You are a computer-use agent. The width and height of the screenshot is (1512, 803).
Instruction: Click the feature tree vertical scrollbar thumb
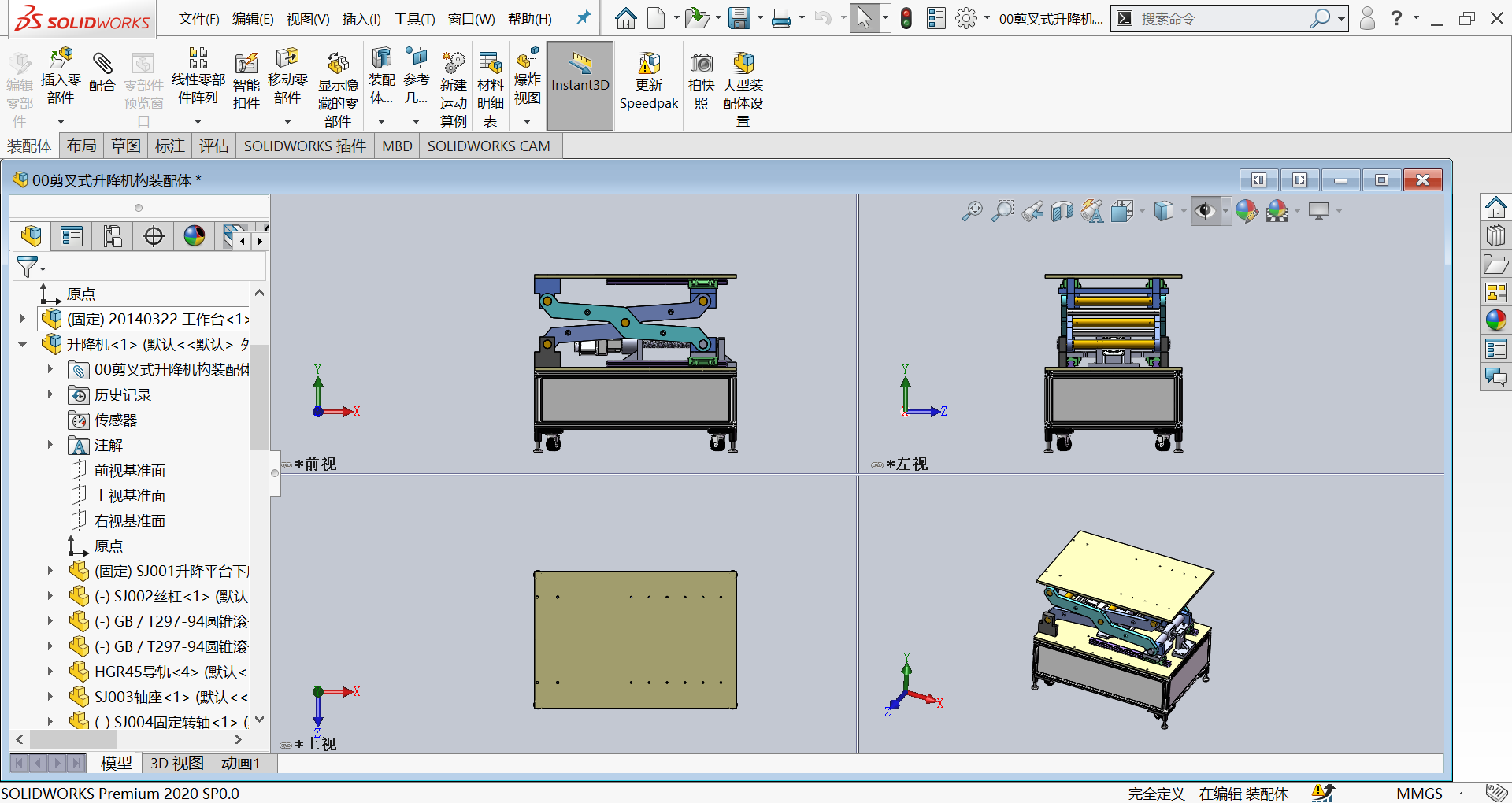click(259, 397)
